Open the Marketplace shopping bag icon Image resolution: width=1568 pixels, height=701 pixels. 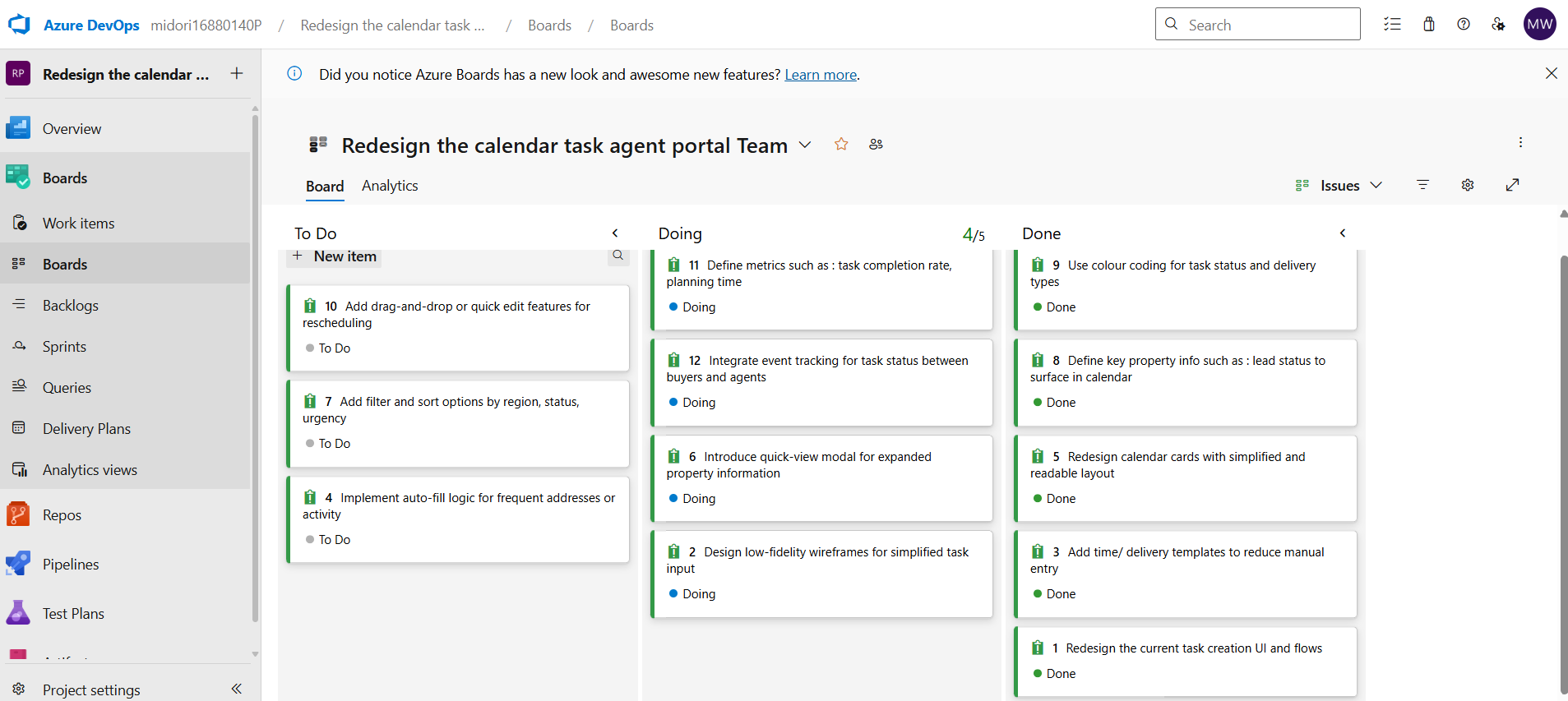1429,25
